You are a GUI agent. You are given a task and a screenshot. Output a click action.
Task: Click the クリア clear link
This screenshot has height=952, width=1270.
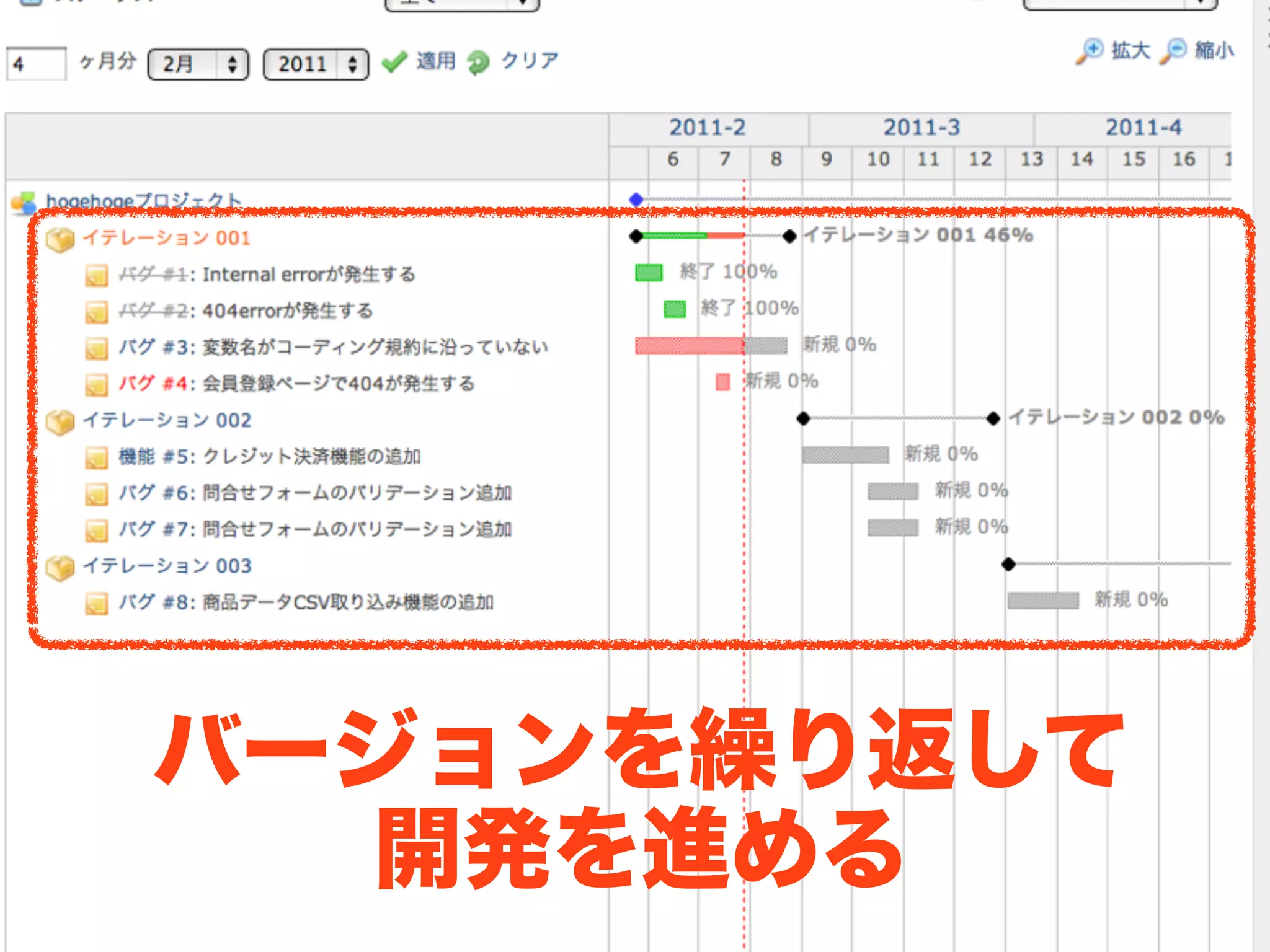pos(530,61)
